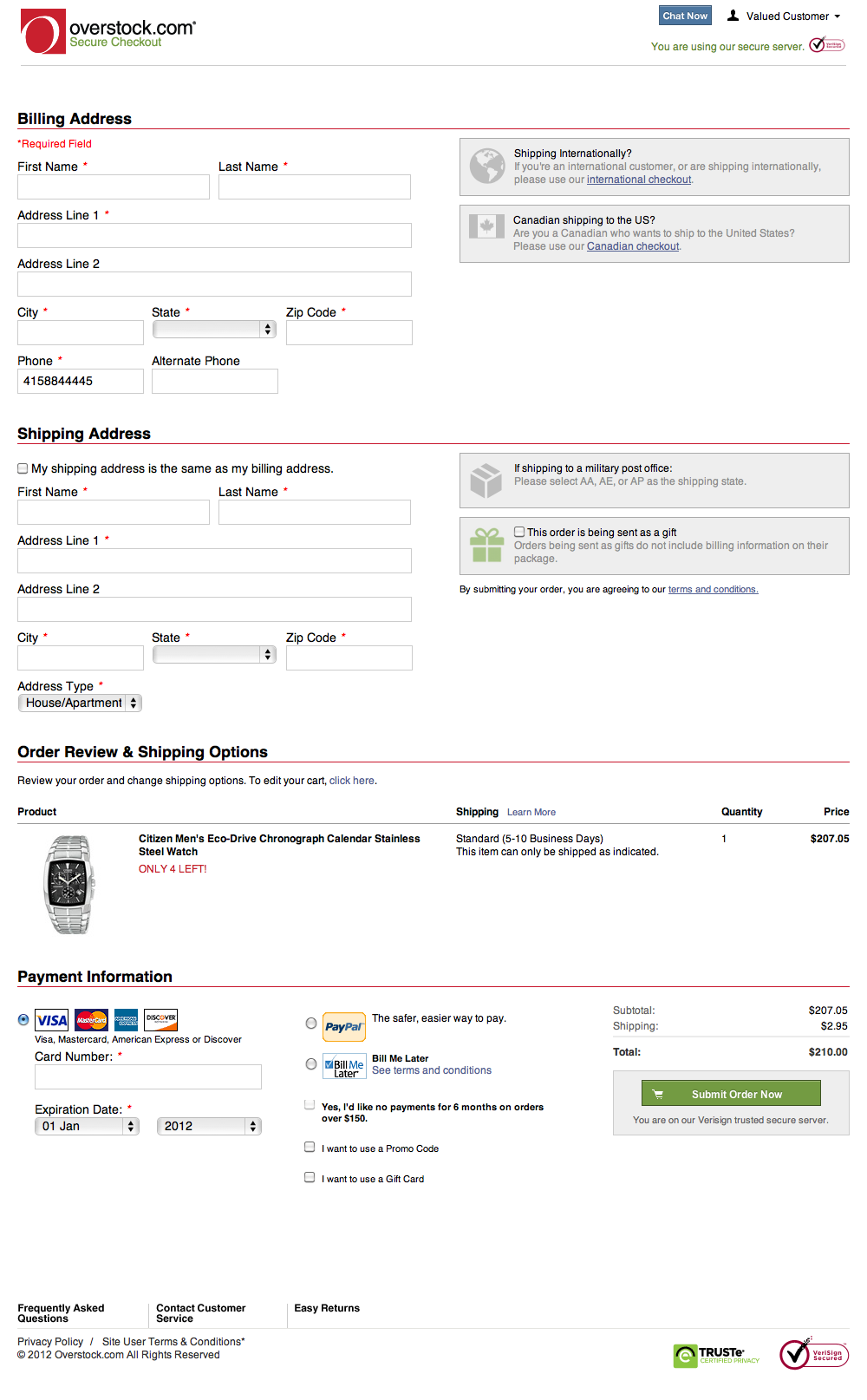
Task: Enable the order is a gift option
Action: pyautogui.click(x=518, y=532)
